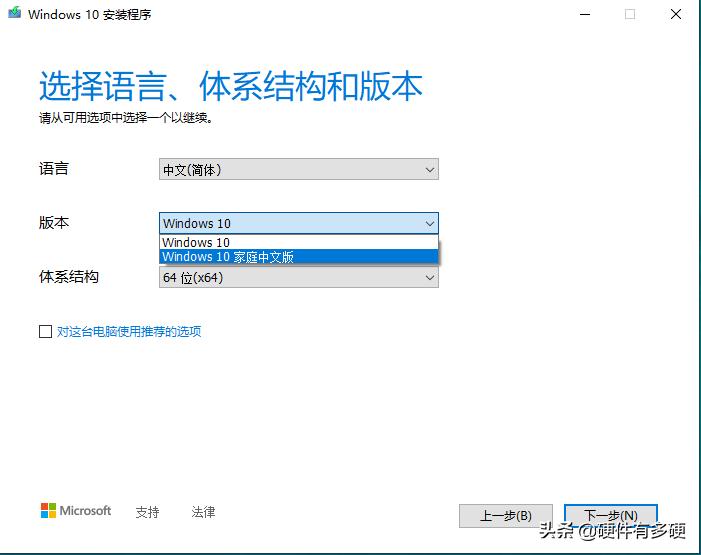The width and height of the screenshot is (701, 555).
Task: Choose 'Windows 10 家庭中文版' from the list
Action: click(299, 257)
